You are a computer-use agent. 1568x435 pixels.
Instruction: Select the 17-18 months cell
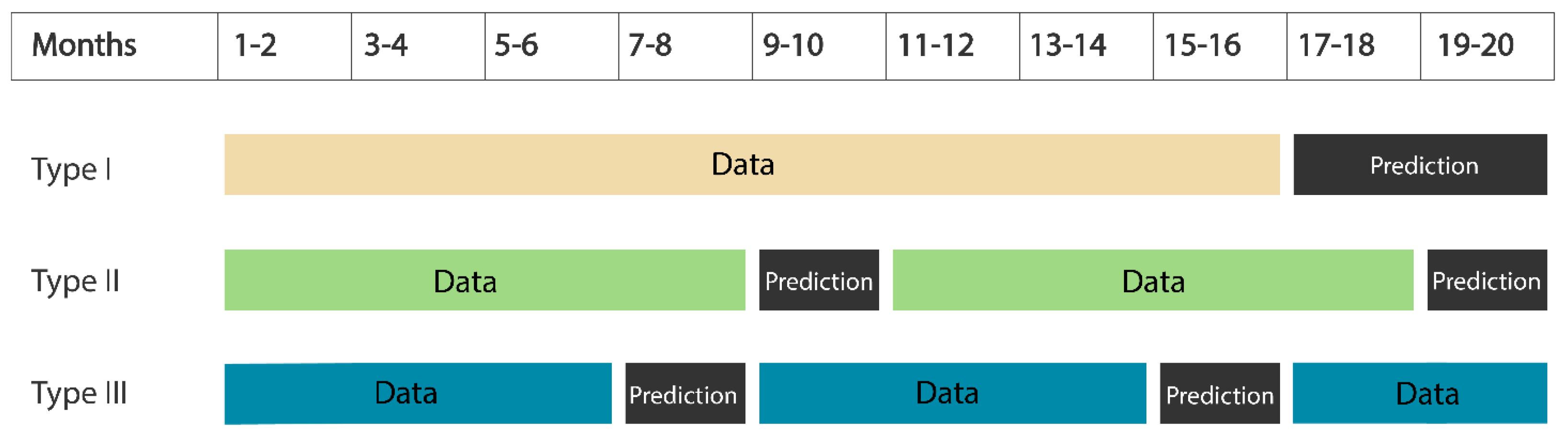[1353, 46]
